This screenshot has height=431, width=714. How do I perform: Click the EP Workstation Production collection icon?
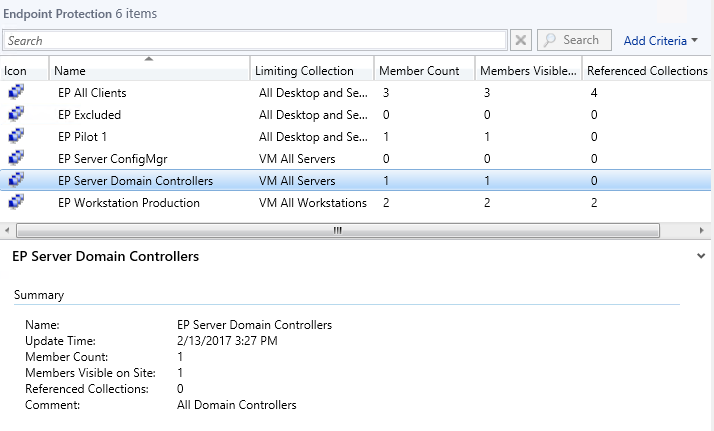16,203
